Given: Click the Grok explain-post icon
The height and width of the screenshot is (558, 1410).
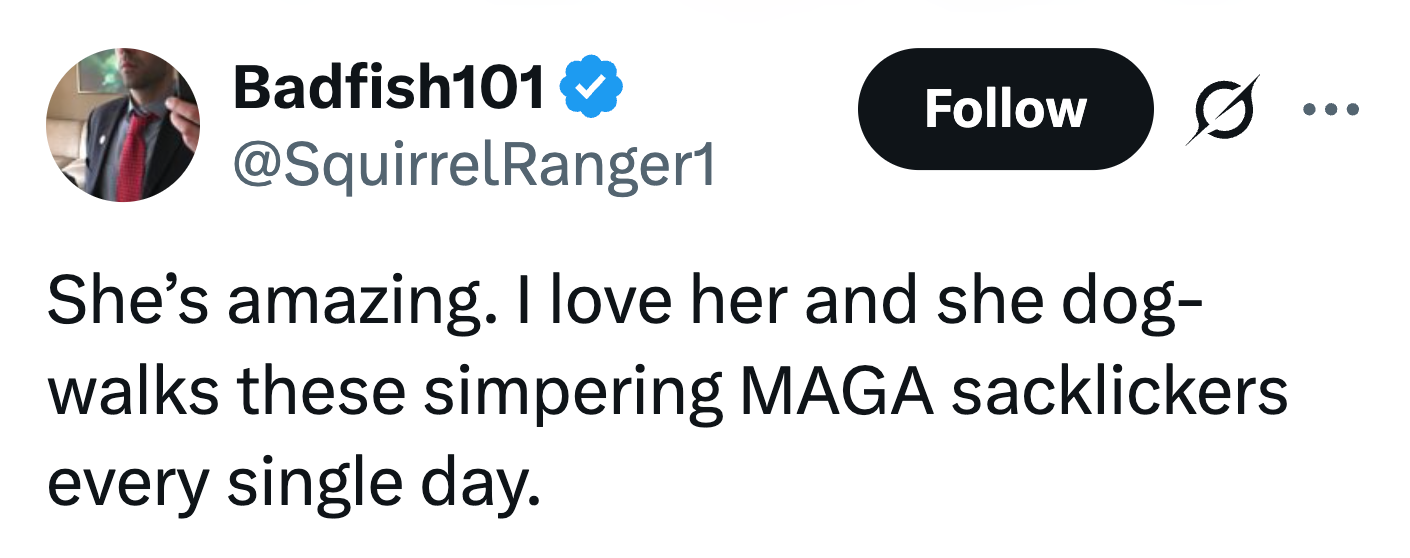Looking at the screenshot, I should click(x=1222, y=109).
